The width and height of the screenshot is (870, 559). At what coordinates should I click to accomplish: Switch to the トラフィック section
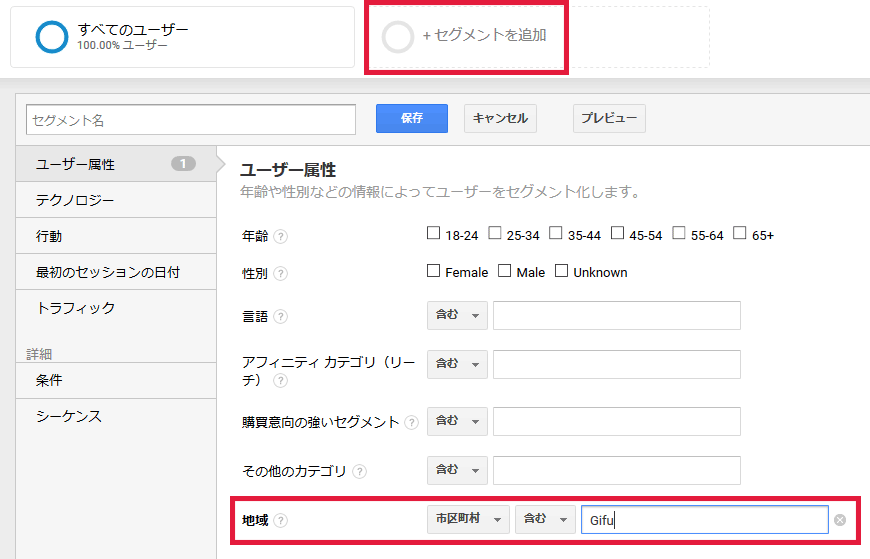[x=116, y=308]
